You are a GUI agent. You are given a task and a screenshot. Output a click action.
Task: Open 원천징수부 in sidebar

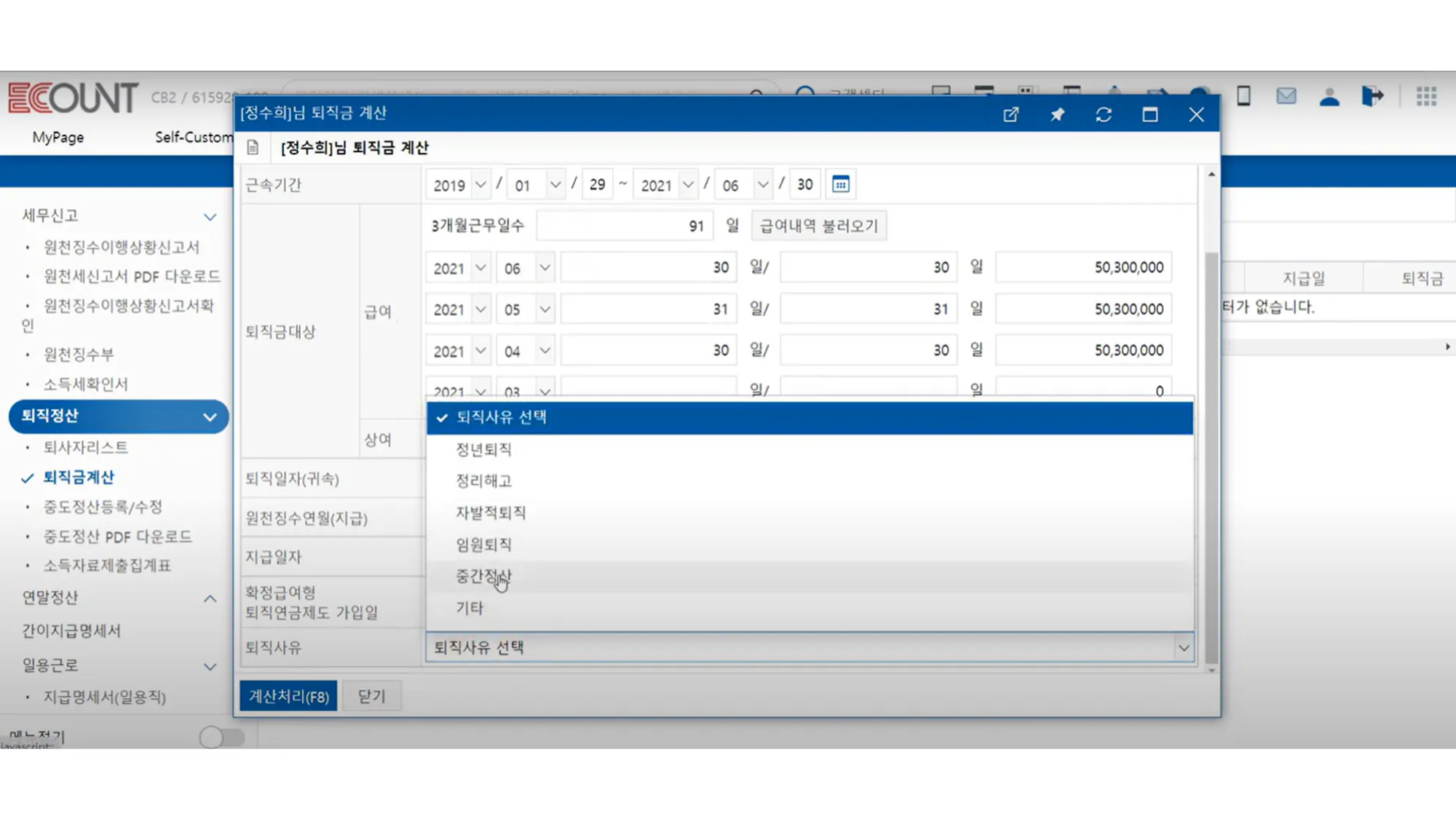tap(79, 355)
